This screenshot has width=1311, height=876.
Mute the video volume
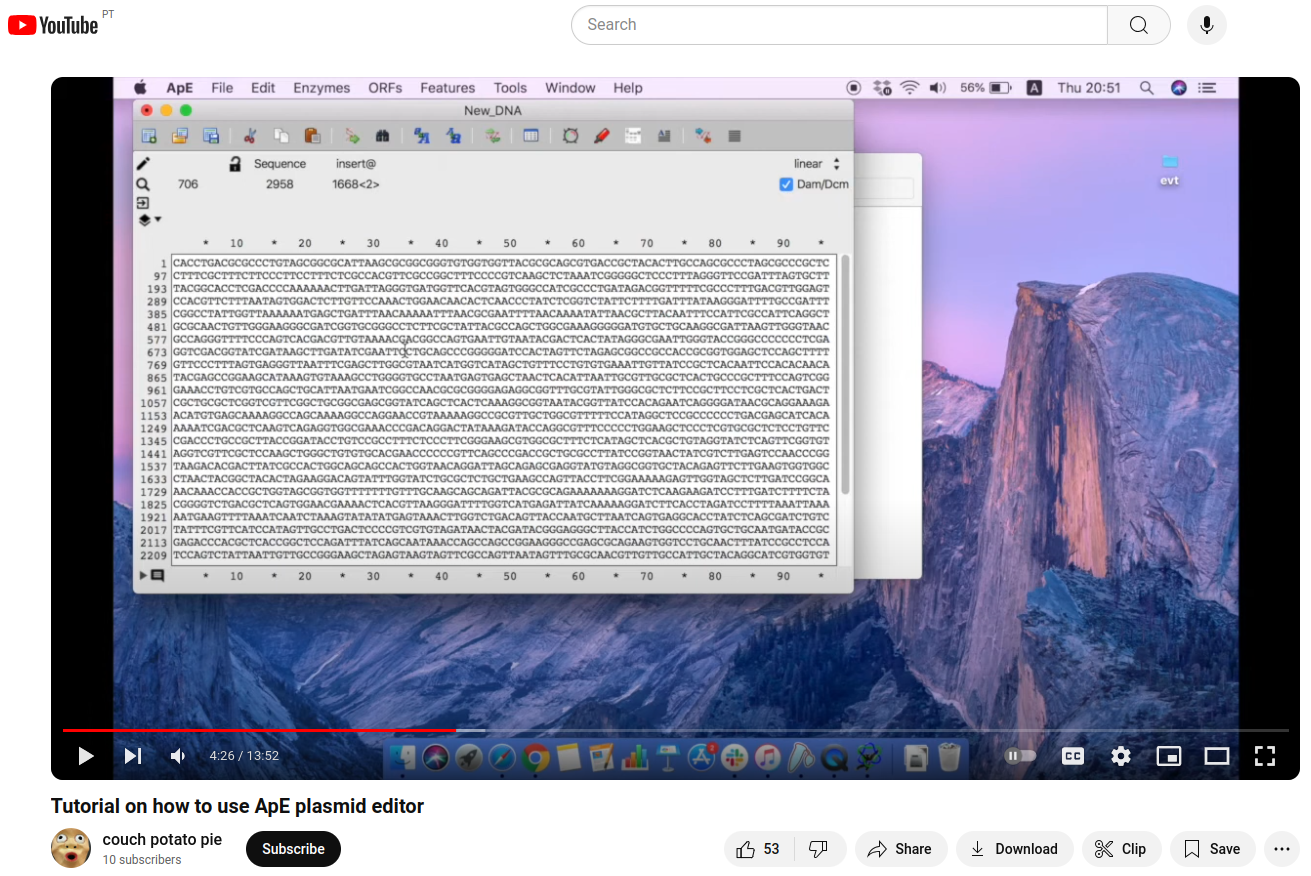coord(179,756)
